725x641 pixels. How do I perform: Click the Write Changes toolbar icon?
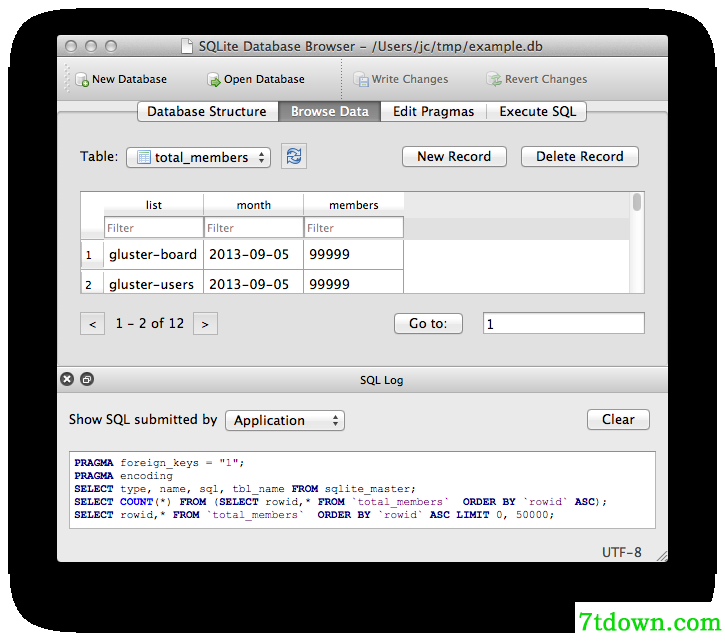(x=361, y=80)
